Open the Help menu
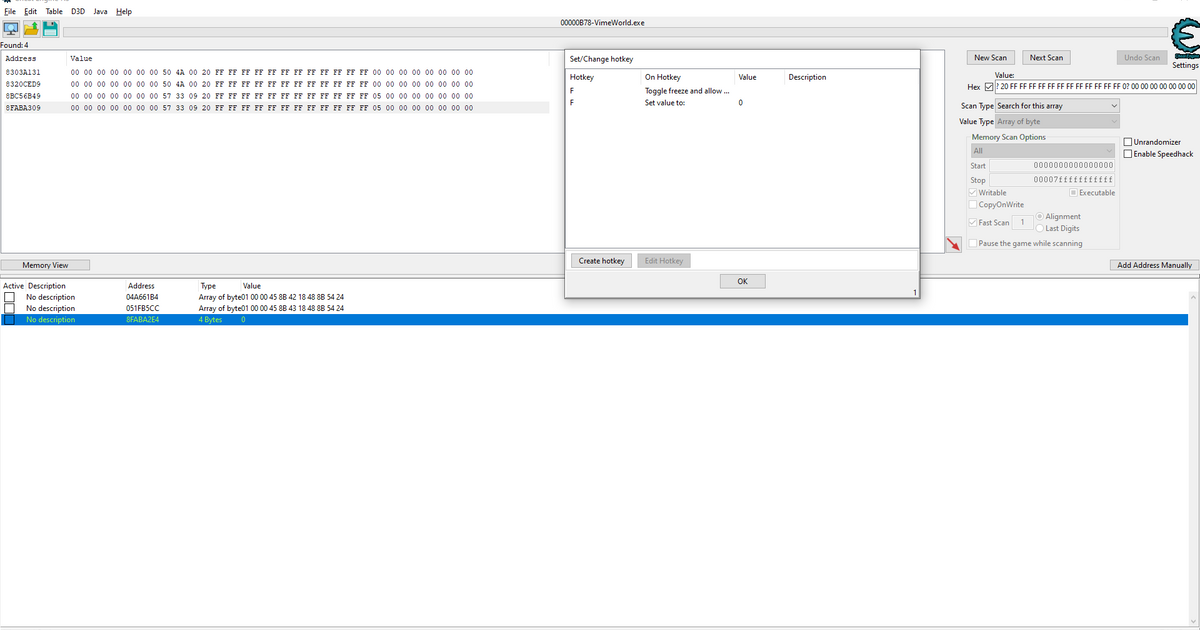1200x630 pixels. [x=123, y=11]
